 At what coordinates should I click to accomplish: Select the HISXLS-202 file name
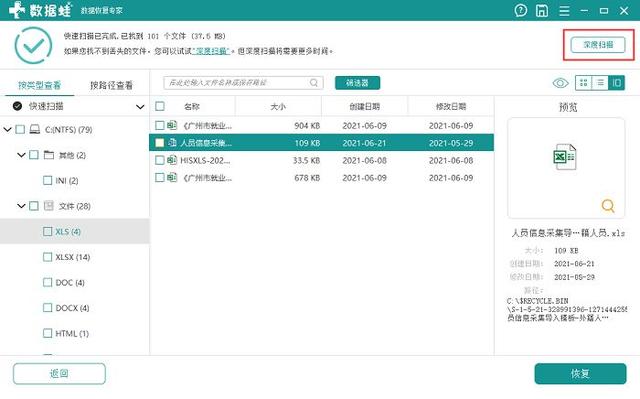(x=205, y=160)
